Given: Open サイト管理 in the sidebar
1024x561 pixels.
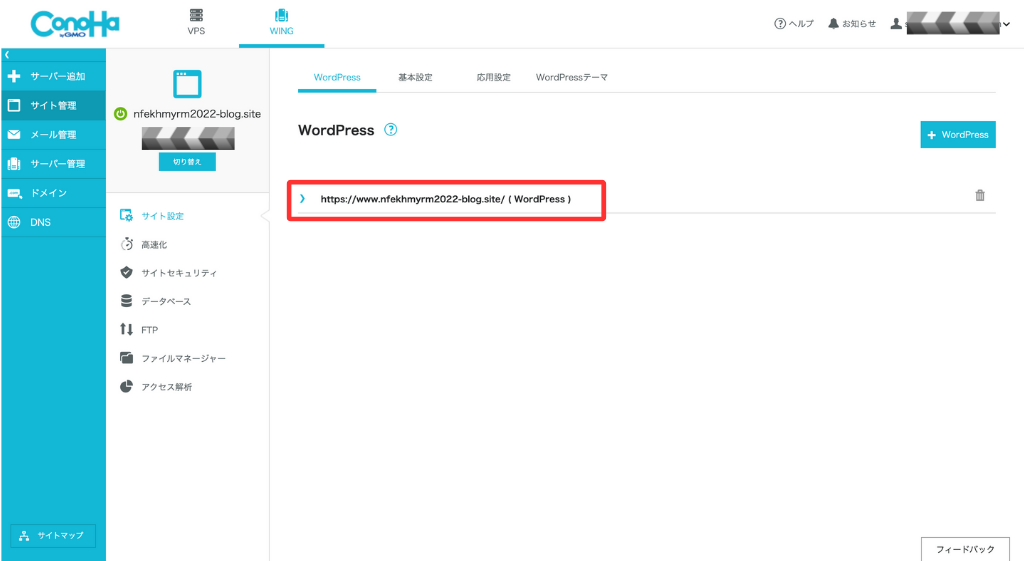Looking at the screenshot, I should point(53,105).
